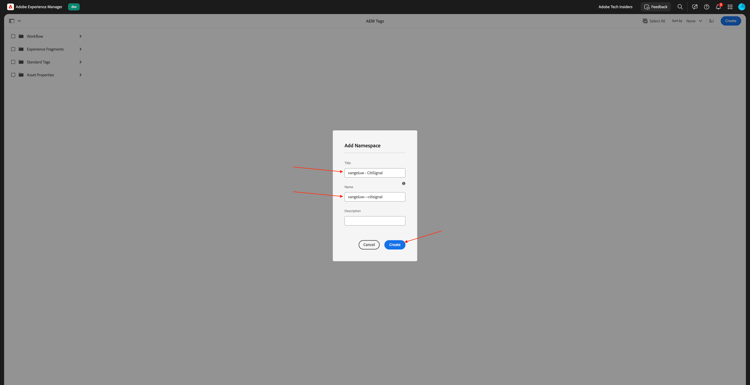Click into the Title input field

(x=375, y=173)
